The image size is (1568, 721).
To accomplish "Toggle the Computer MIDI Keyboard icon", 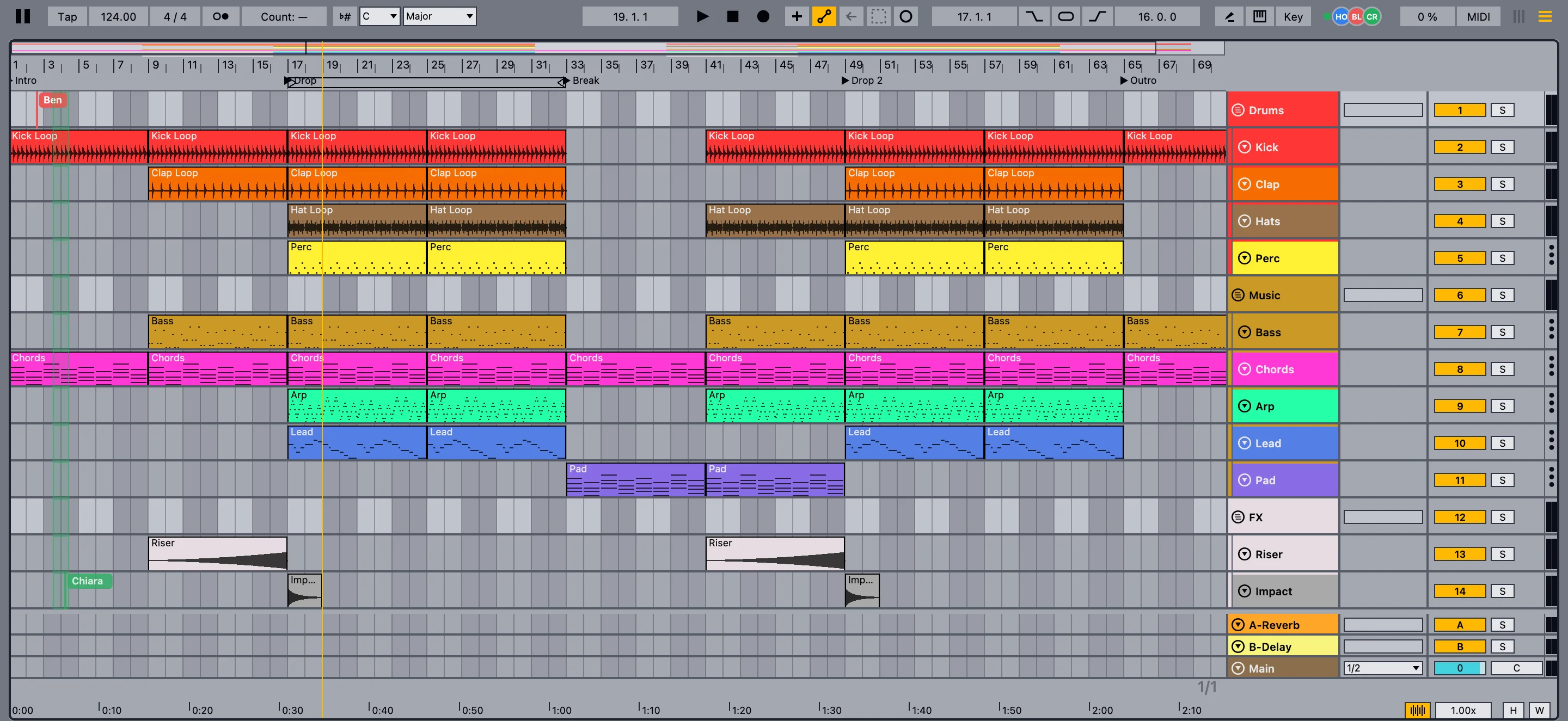I will tap(1260, 16).
